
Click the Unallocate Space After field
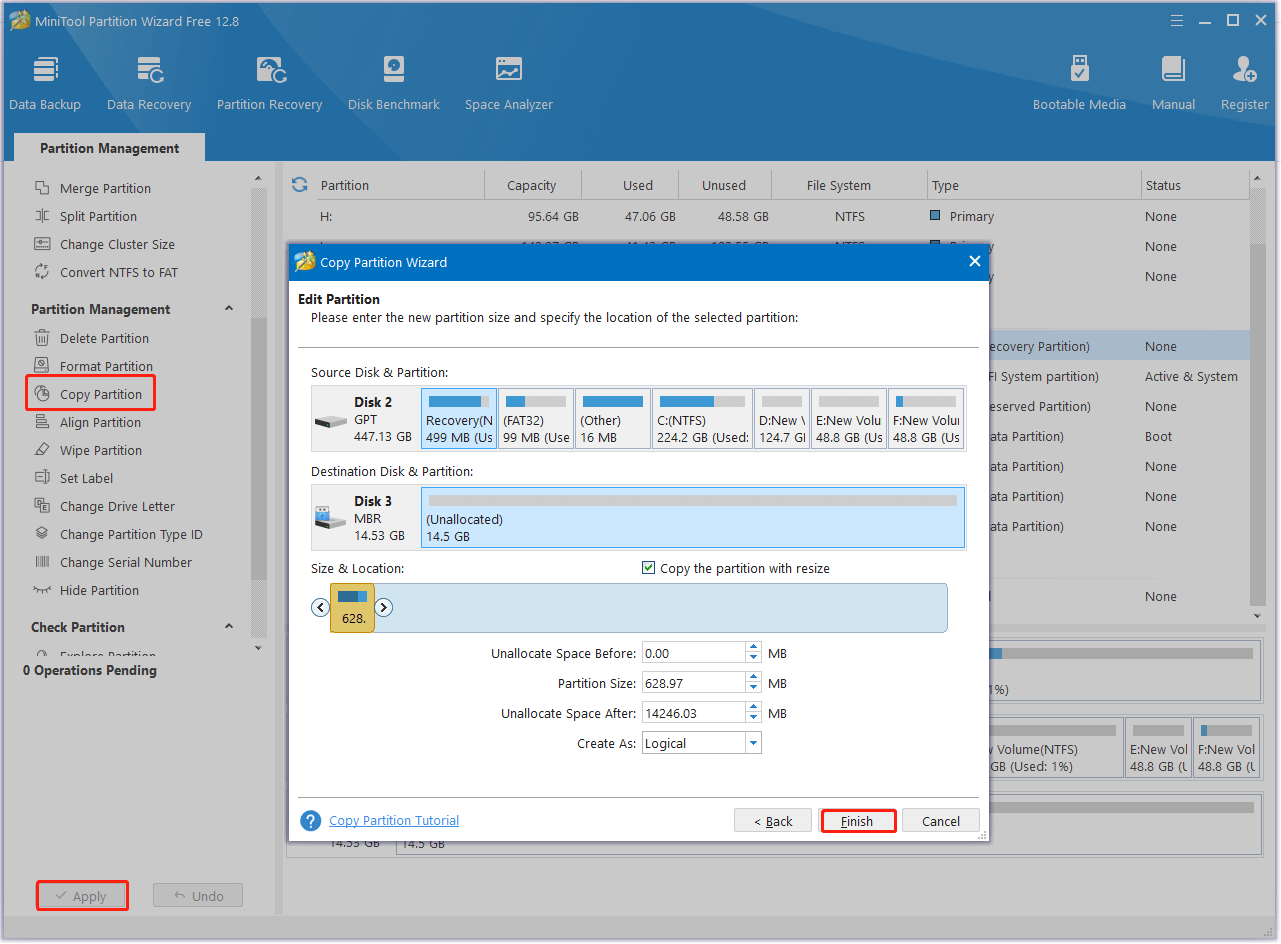pos(693,713)
